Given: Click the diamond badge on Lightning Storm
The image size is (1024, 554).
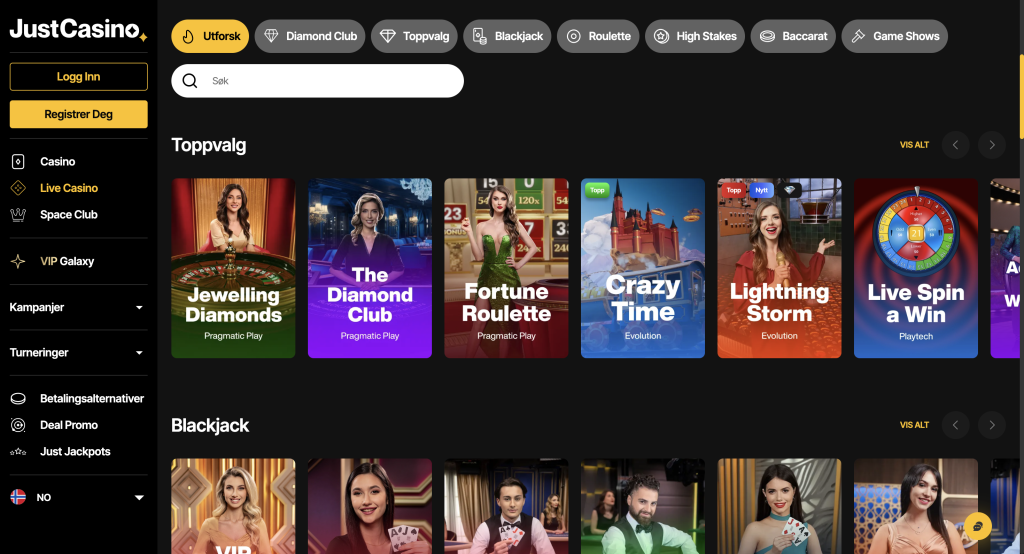Looking at the screenshot, I should pos(790,190).
